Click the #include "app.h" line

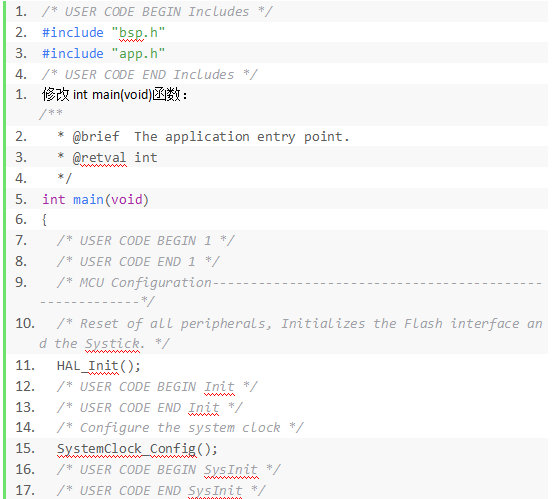[x=103, y=54]
